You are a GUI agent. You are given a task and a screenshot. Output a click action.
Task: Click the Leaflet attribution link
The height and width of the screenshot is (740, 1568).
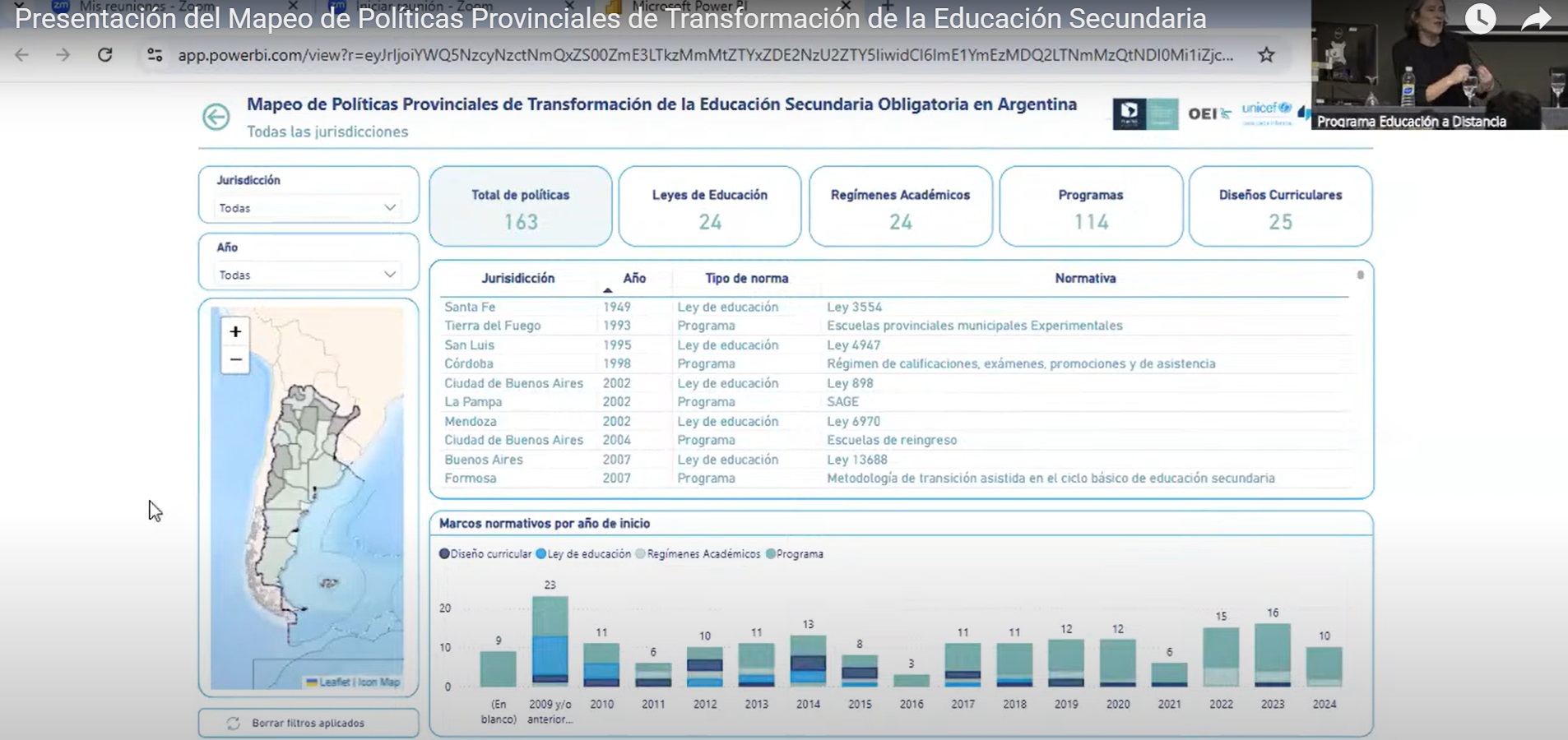pyautogui.click(x=335, y=682)
